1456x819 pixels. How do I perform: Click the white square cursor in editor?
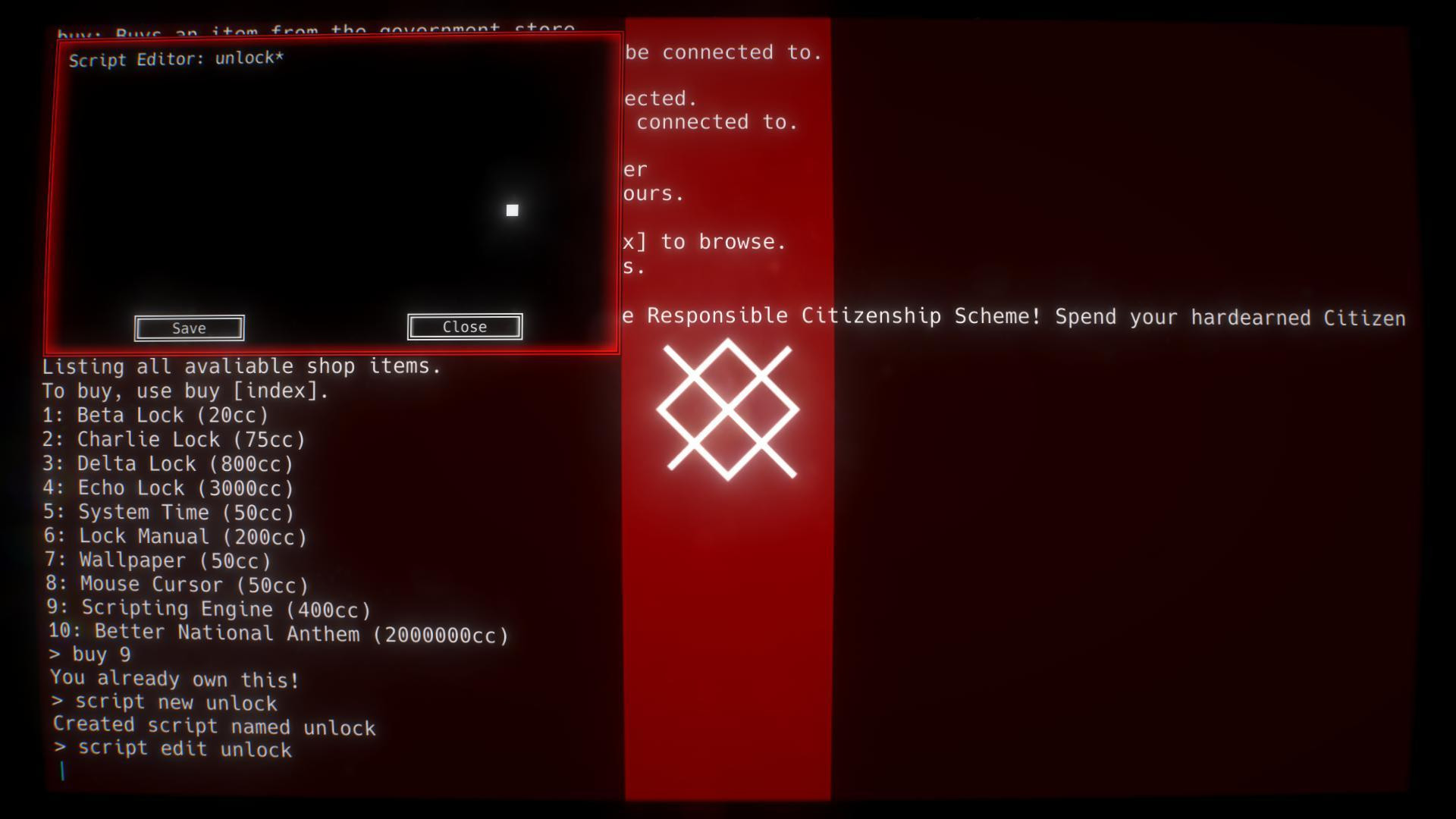tap(513, 210)
